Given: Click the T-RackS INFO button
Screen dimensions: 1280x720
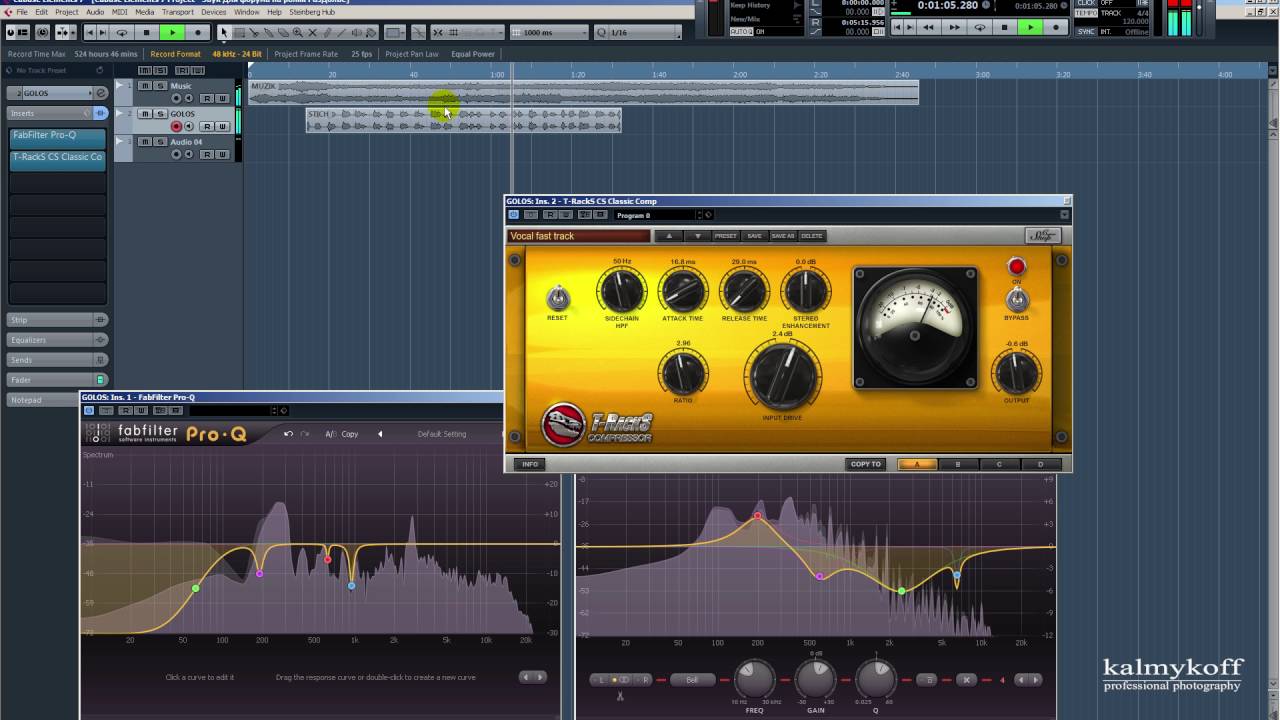Looking at the screenshot, I should pyautogui.click(x=530, y=464).
